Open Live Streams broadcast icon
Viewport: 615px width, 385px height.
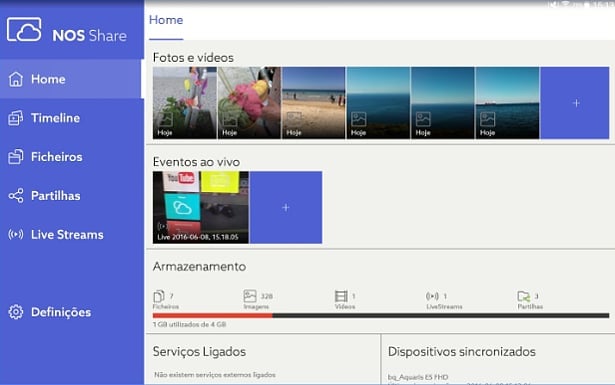(x=16, y=234)
